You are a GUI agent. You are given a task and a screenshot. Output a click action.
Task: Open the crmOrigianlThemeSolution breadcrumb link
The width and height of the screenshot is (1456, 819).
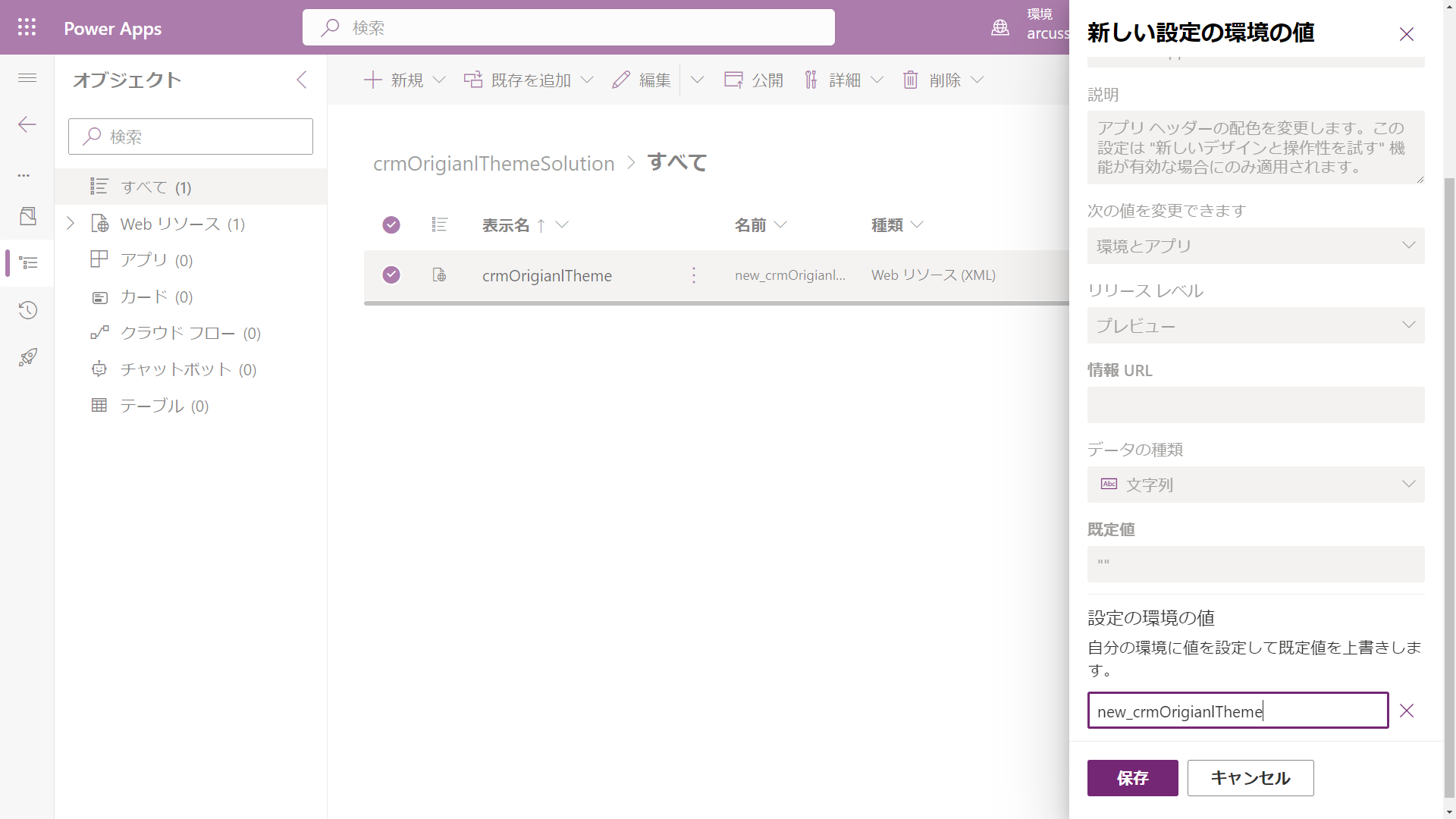494,163
